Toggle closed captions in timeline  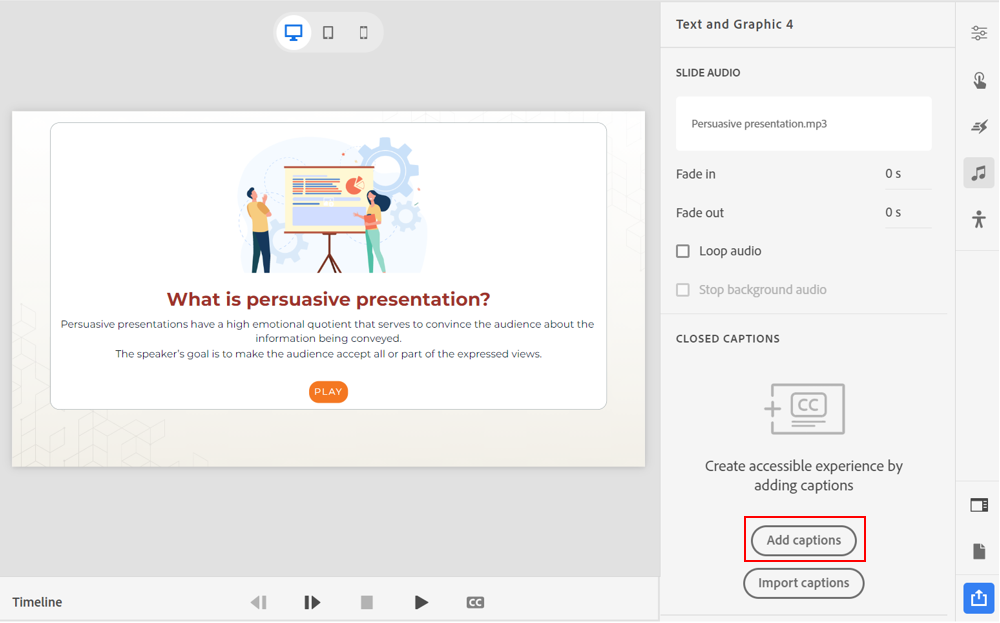(475, 602)
